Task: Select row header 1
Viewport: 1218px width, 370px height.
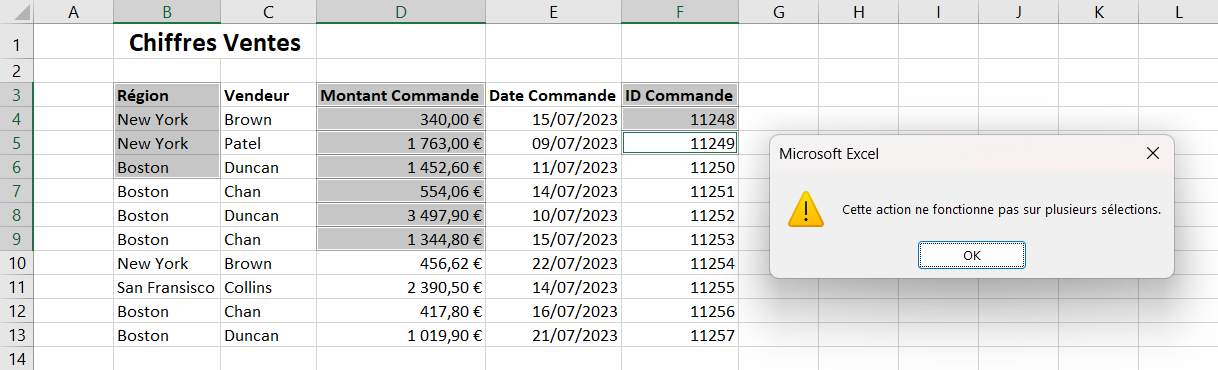Action: (17, 43)
